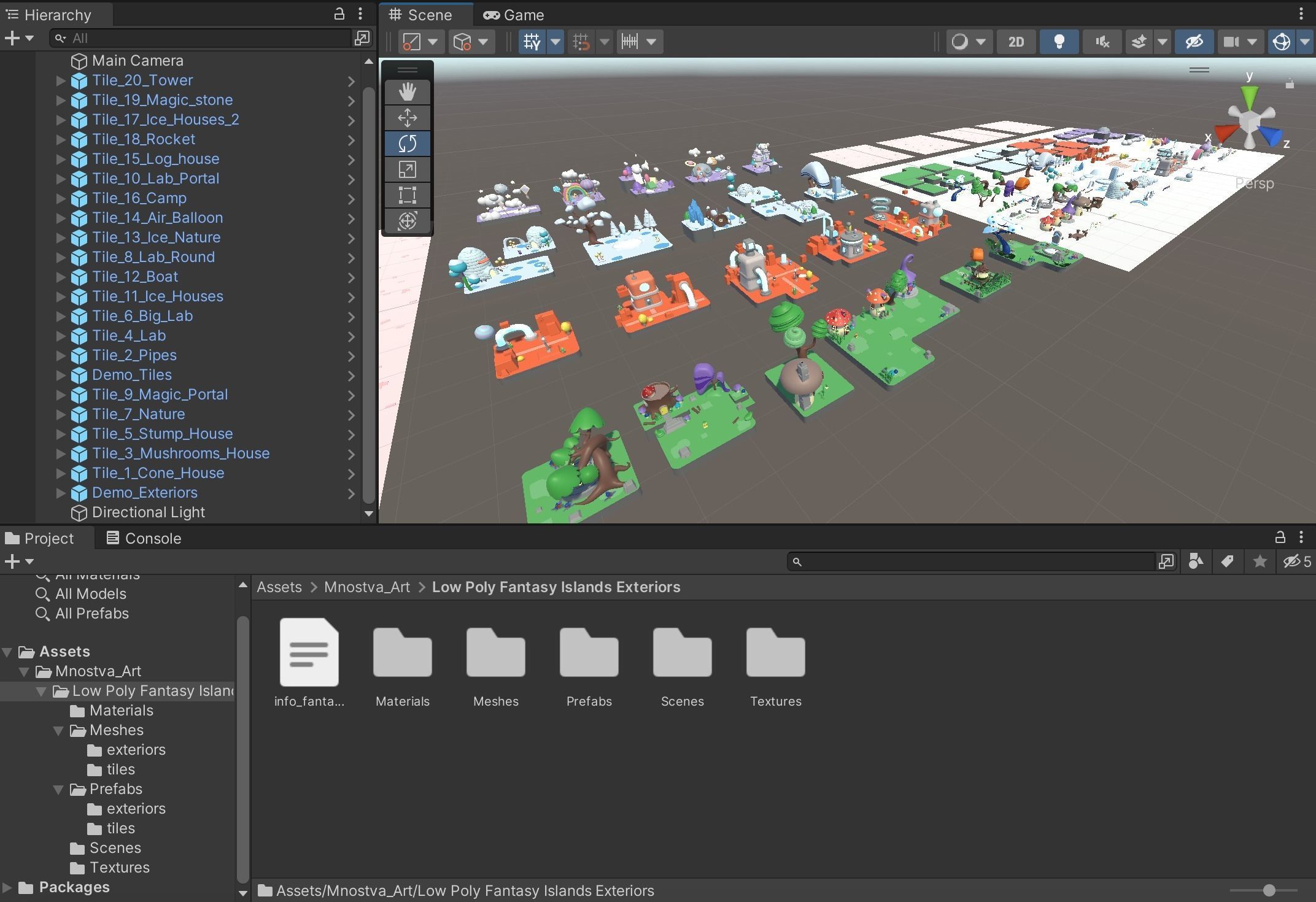Select the combined Transform tool

[407, 221]
